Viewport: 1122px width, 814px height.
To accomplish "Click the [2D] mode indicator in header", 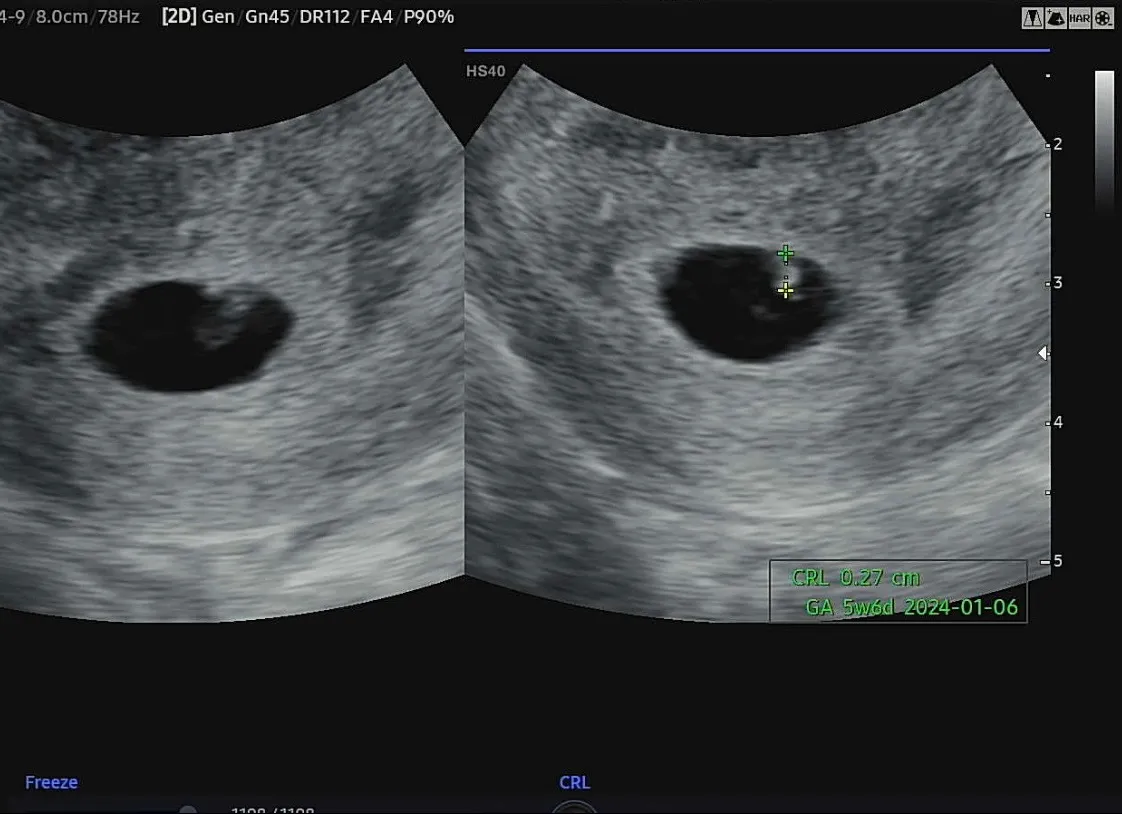I will point(179,16).
